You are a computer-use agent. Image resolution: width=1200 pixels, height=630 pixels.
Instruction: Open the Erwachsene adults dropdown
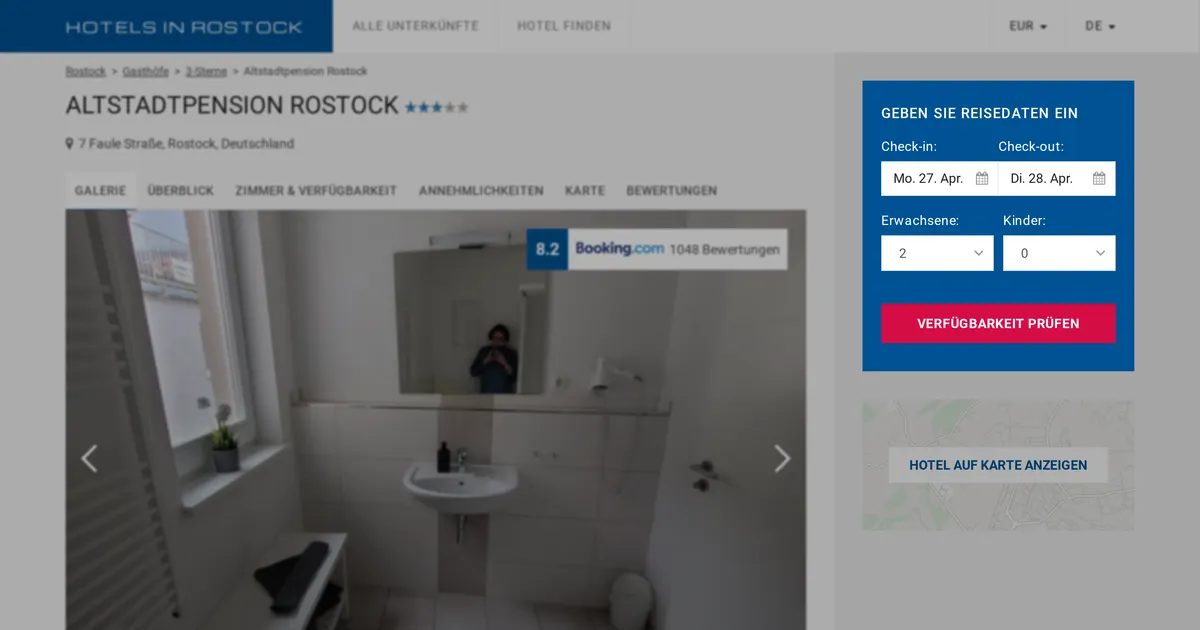(937, 253)
